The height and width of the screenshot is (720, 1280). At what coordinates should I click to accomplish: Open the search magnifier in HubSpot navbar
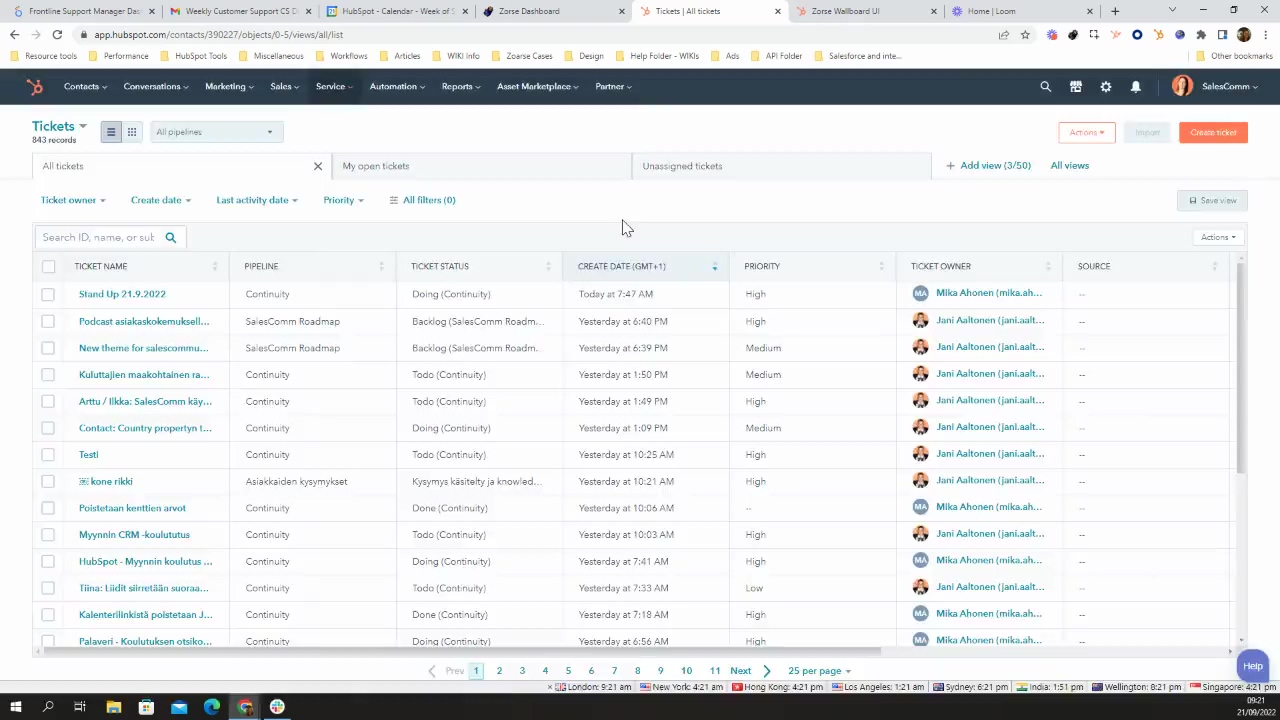pos(1046,87)
